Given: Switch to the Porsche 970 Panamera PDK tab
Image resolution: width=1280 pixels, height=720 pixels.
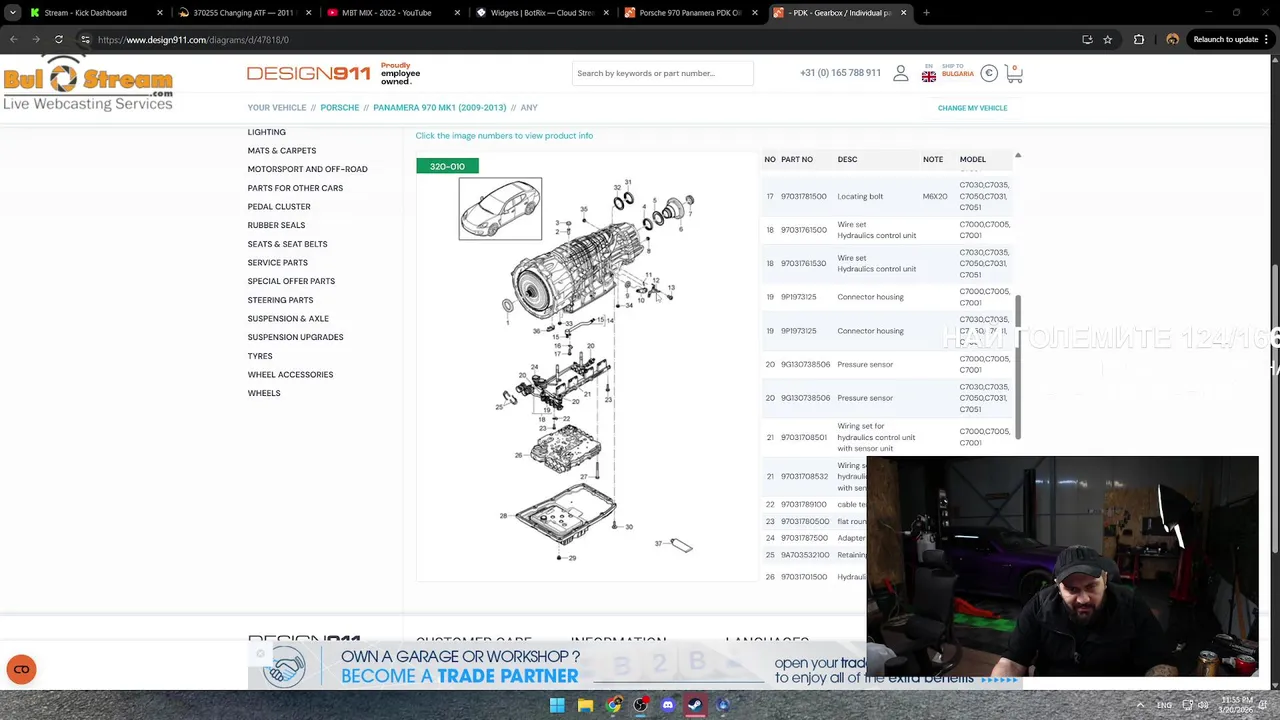Looking at the screenshot, I should click(x=689, y=13).
